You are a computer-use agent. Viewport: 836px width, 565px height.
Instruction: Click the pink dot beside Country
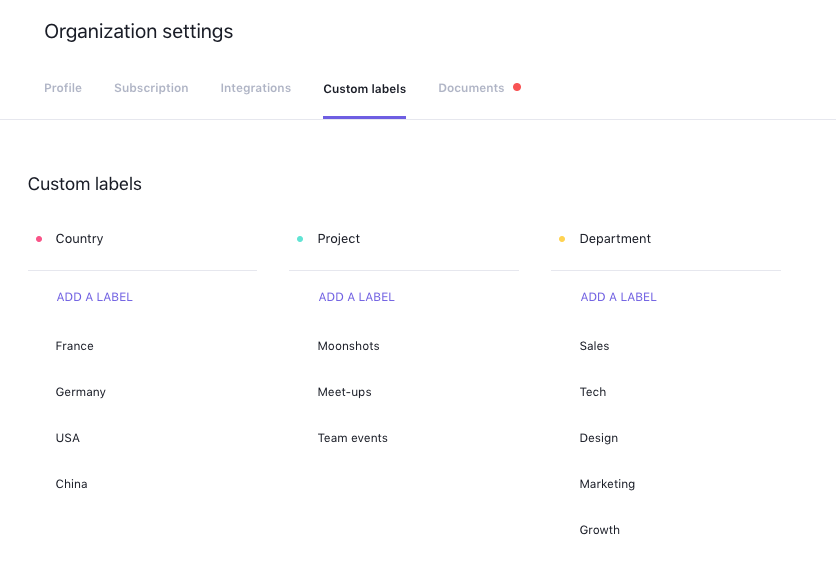[x=39, y=239]
